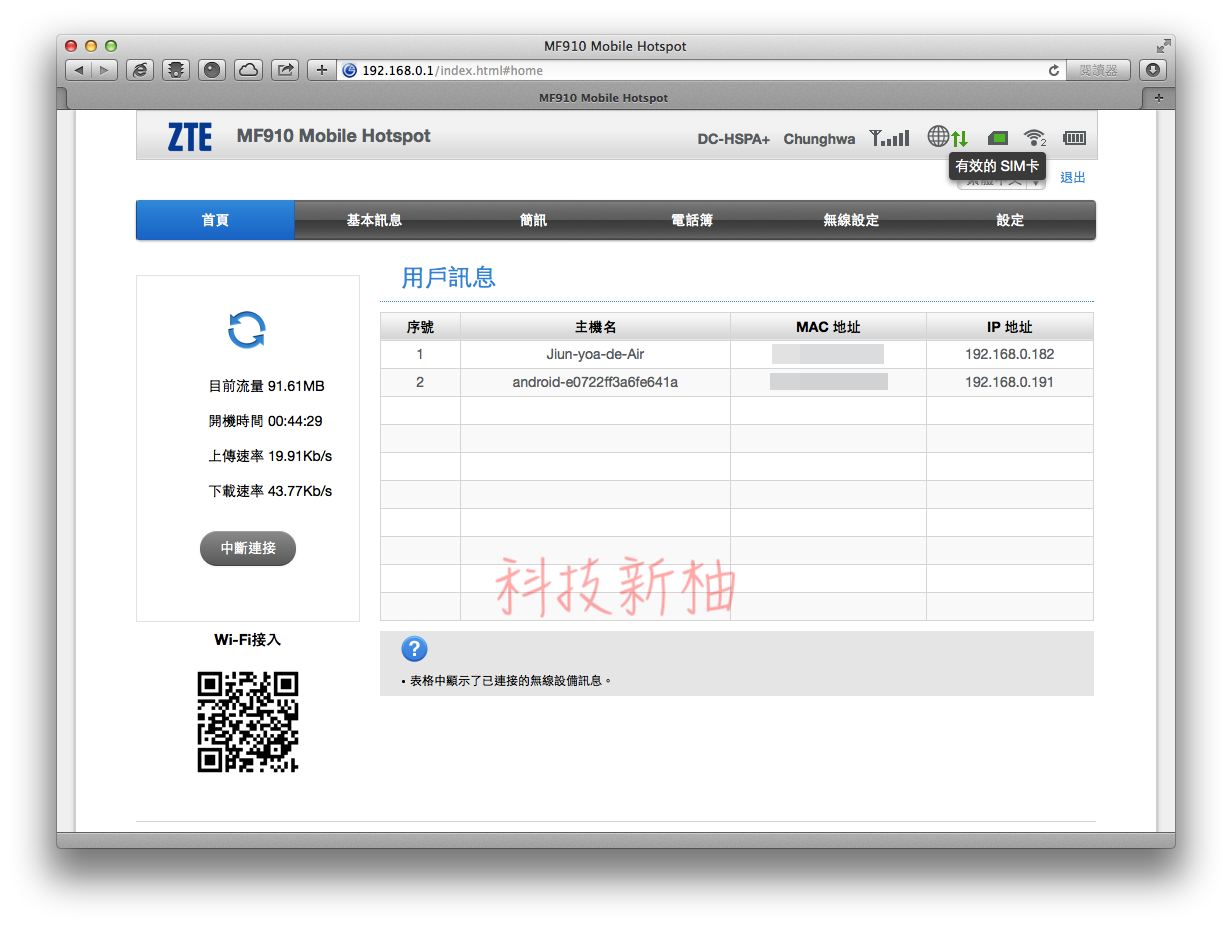
Task: Click the Wi-Fi接入 label
Action: click(x=248, y=640)
